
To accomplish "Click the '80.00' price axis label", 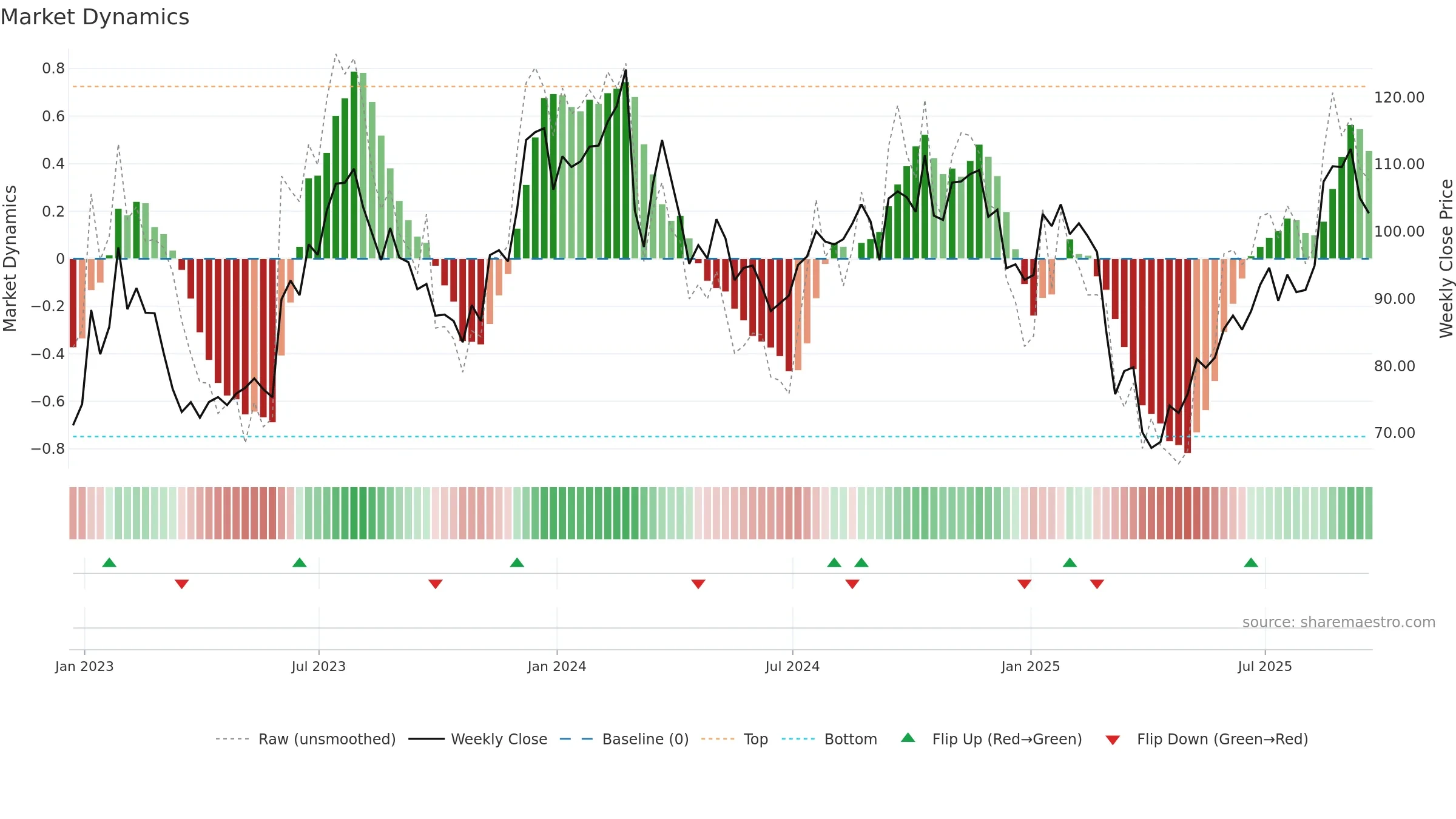I will [1395, 366].
